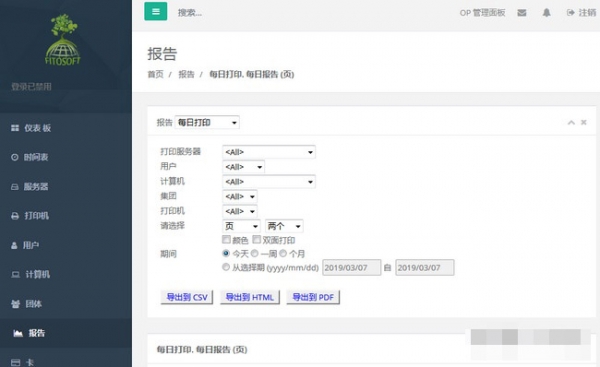The image size is (600, 367).
Task: Click the 计算机 laptop icon
Action: pyautogui.click(x=15, y=274)
